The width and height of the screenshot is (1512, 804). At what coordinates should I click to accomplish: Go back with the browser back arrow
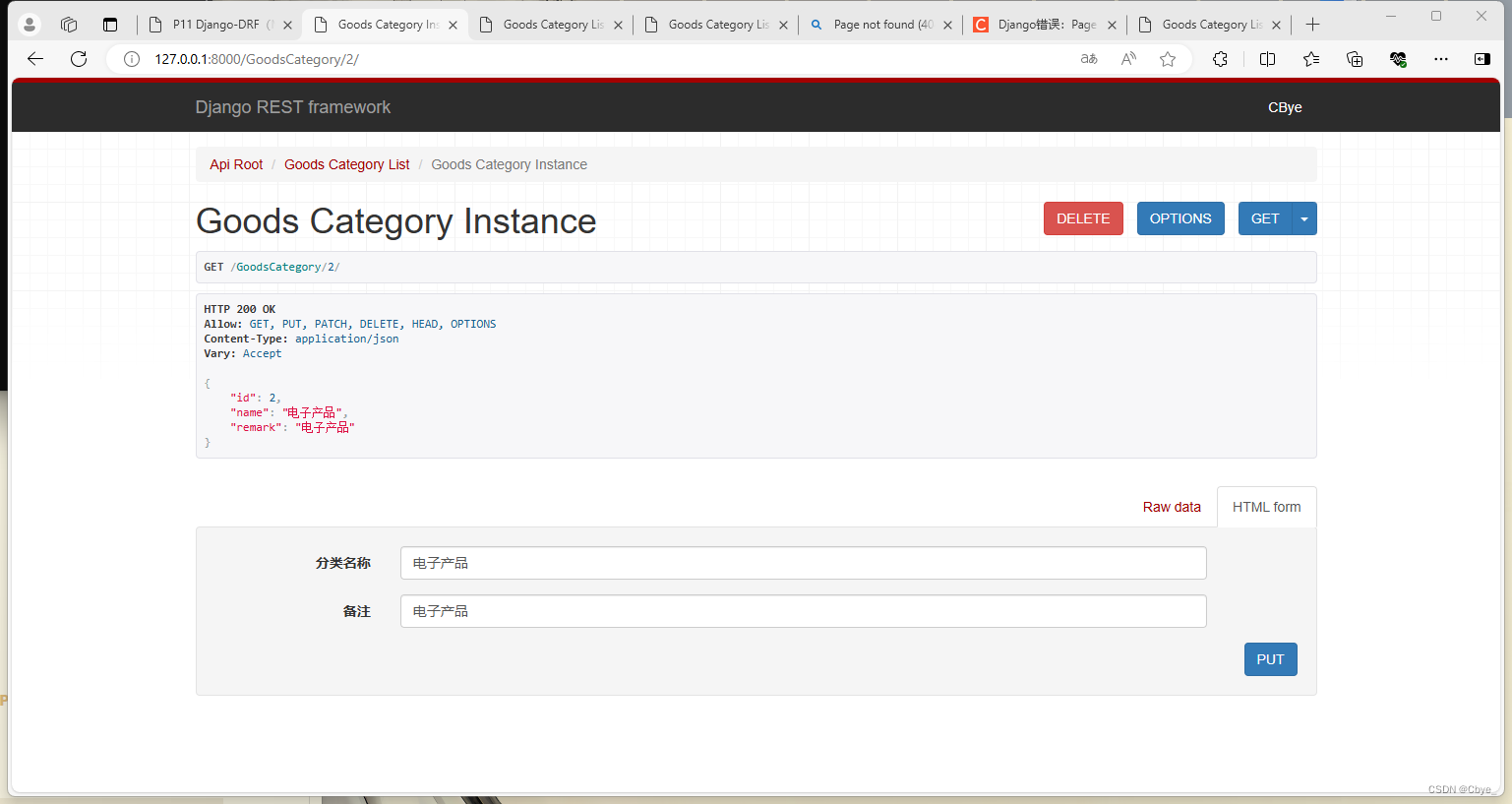[35, 59]
